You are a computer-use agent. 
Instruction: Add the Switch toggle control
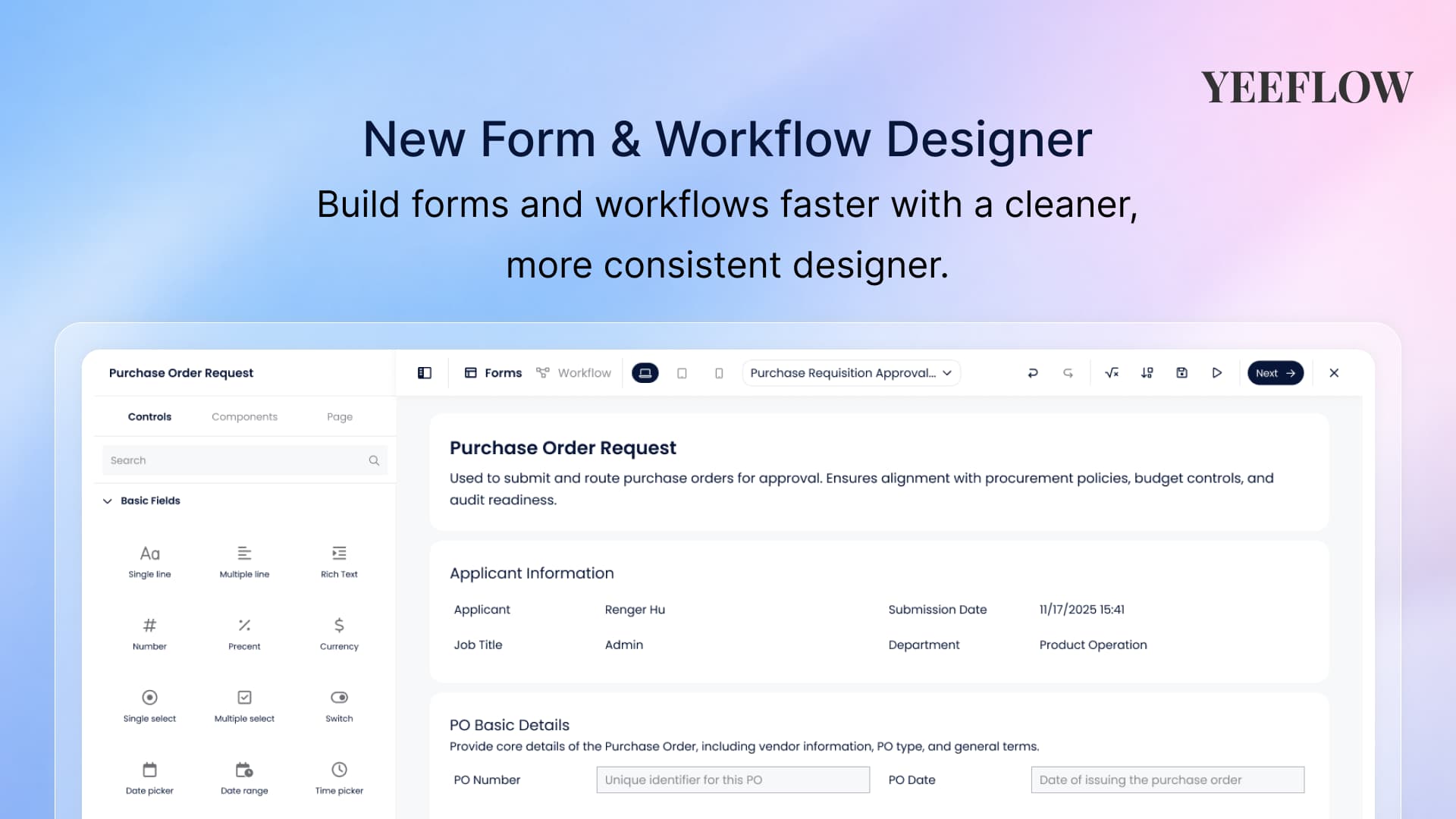(339, 705)
